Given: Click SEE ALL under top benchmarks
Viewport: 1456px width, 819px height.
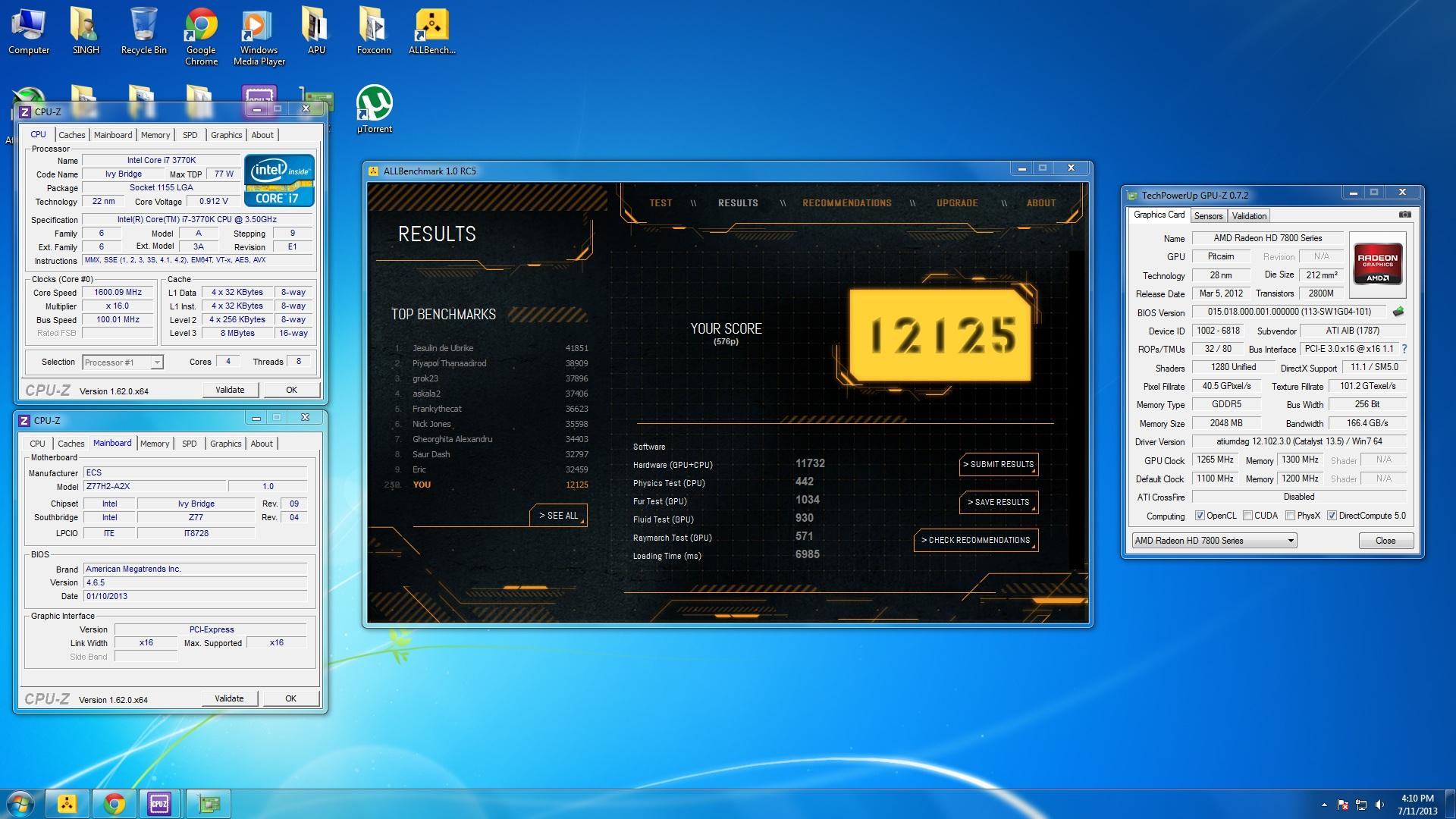Looking at the screenshot, I should tap(558, 516).
